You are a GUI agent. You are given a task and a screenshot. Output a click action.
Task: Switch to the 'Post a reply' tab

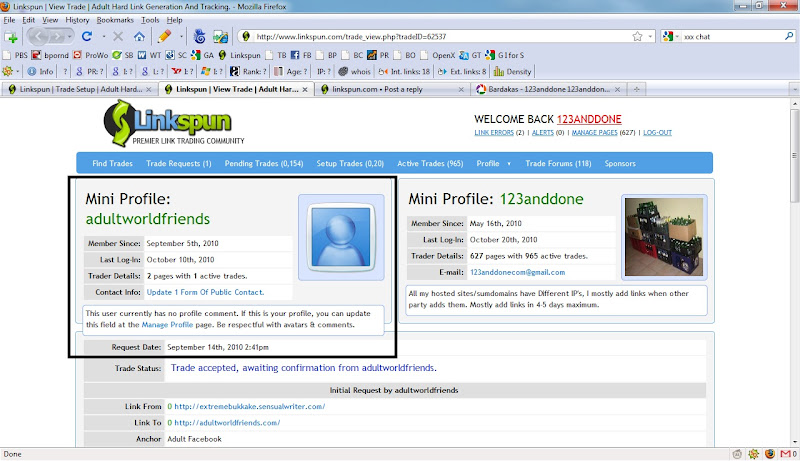[392, 89]
